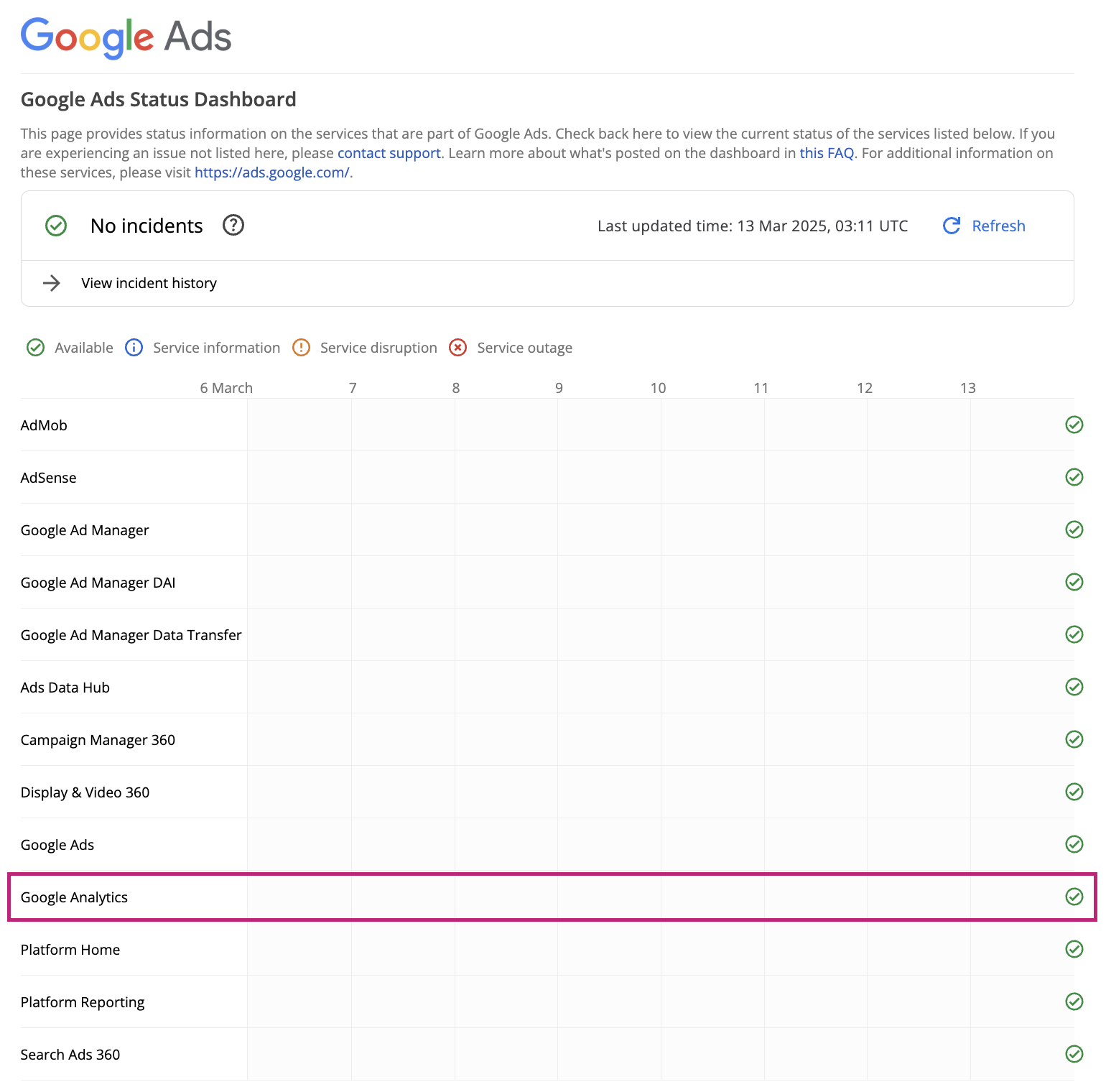Visit the https://ads.google.com/ link
This screenshot has width=1106, height=1092.
click(x=271, y=172)
